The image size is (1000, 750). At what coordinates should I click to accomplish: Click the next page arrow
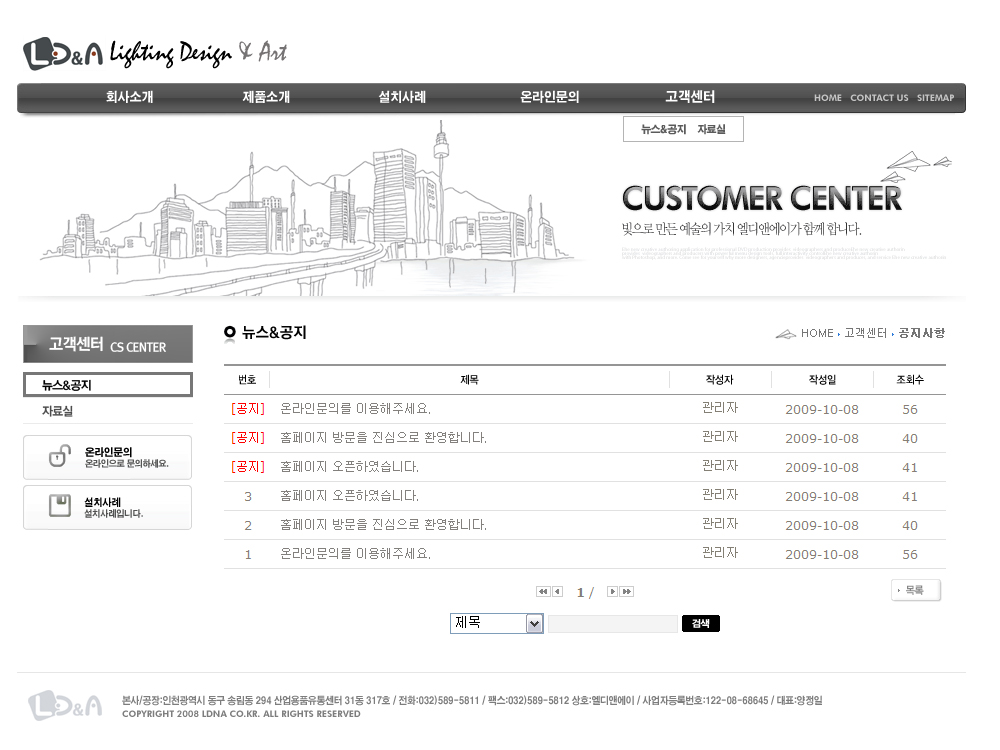pos(612,592)
